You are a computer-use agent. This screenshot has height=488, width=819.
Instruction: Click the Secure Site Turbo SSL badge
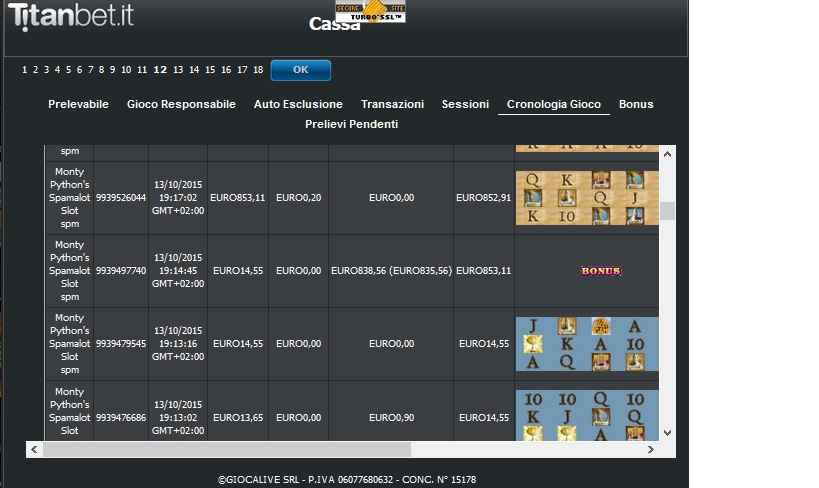370,11
